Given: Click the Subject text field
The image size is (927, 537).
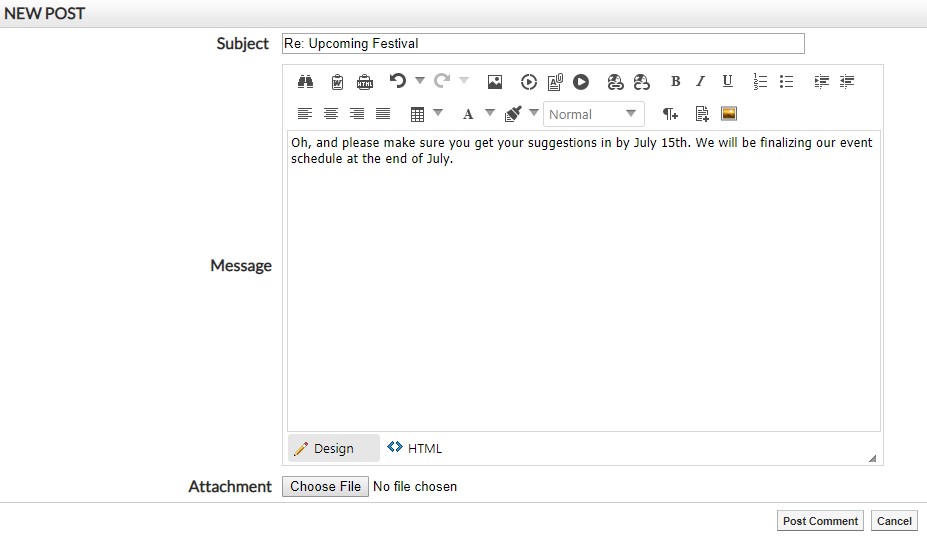Looking at the screenshot, I should (x=543, y=44).
